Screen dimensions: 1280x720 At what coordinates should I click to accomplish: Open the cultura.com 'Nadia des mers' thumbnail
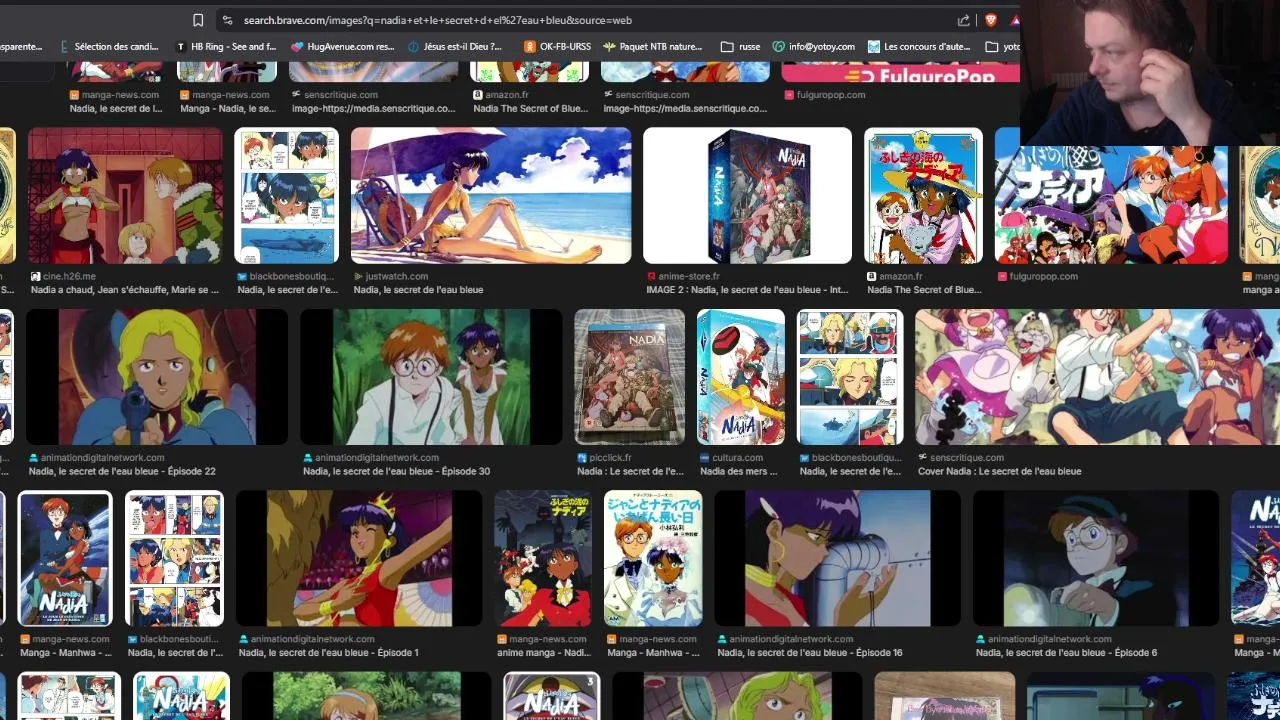pyautogui.click(x=741, y=377)
